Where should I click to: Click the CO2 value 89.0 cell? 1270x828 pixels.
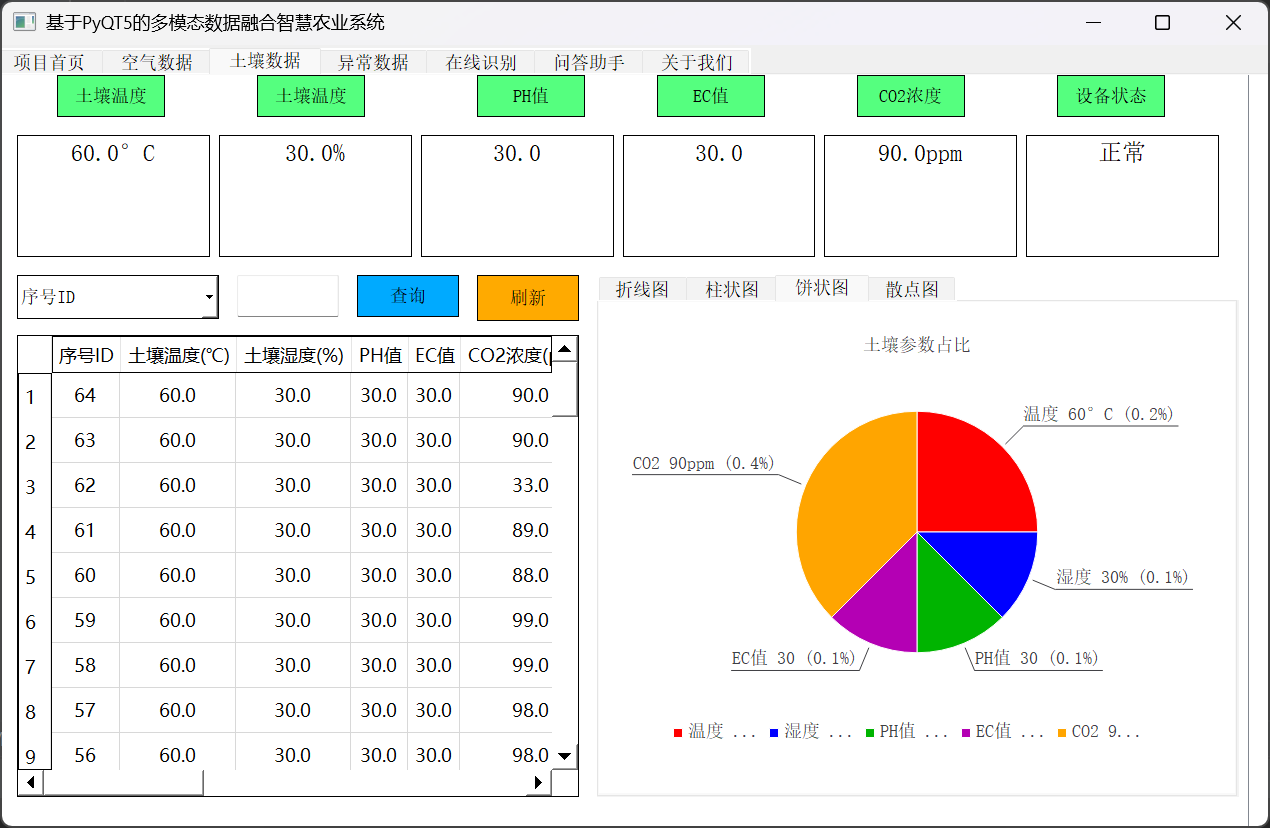(x=507, y=531)
